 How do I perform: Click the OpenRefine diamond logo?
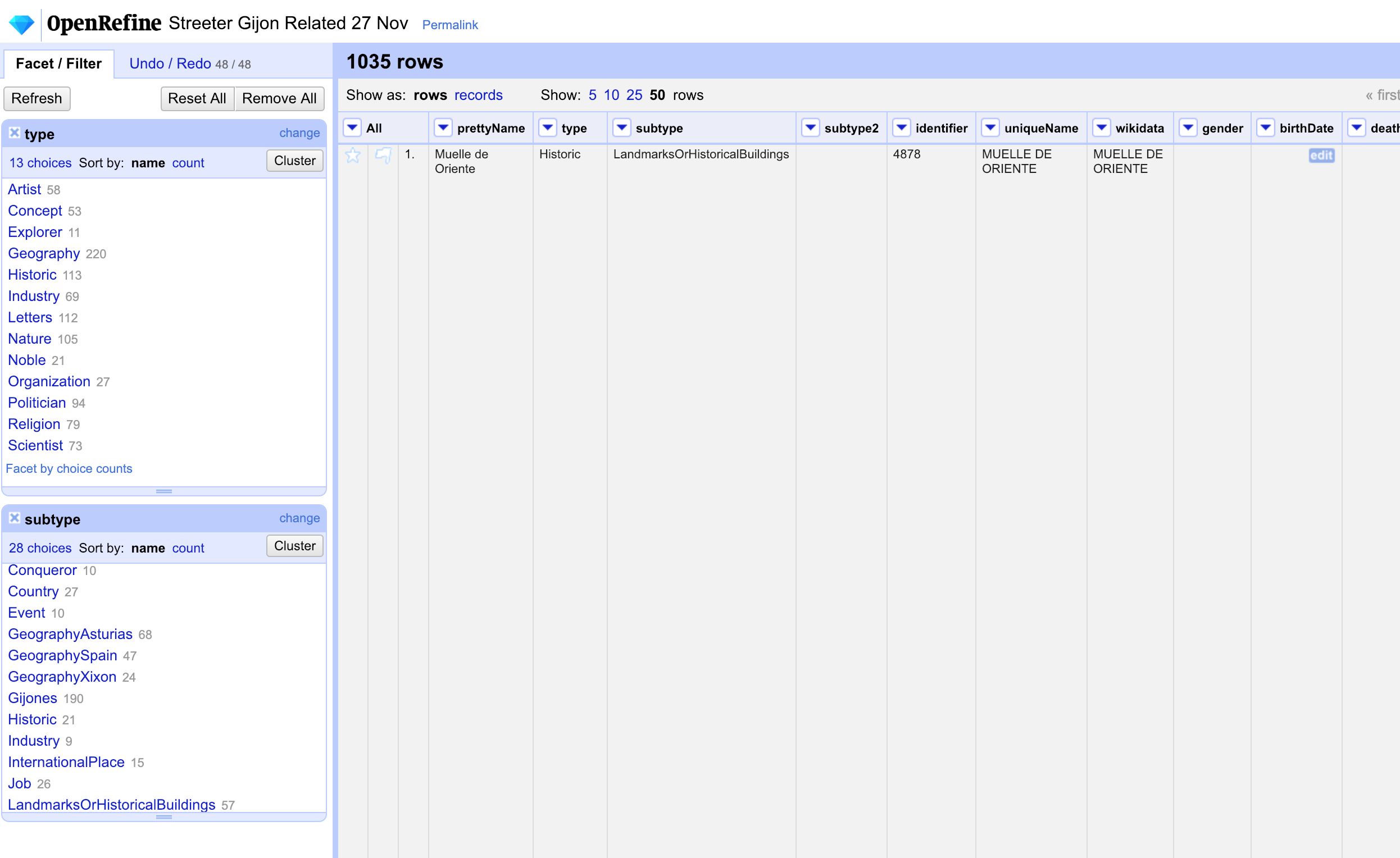[x=21, y=24]
